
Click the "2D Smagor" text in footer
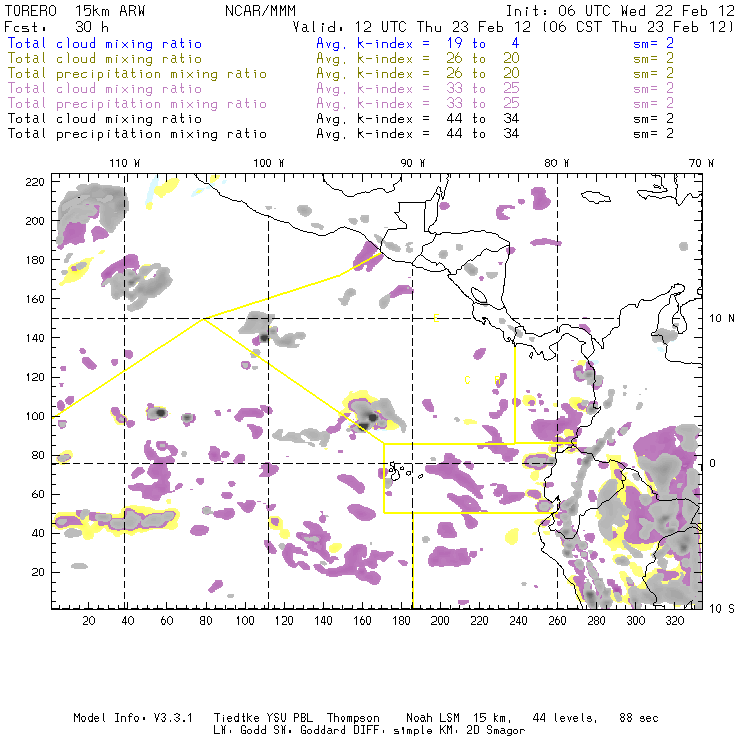[x=496, y=731]
